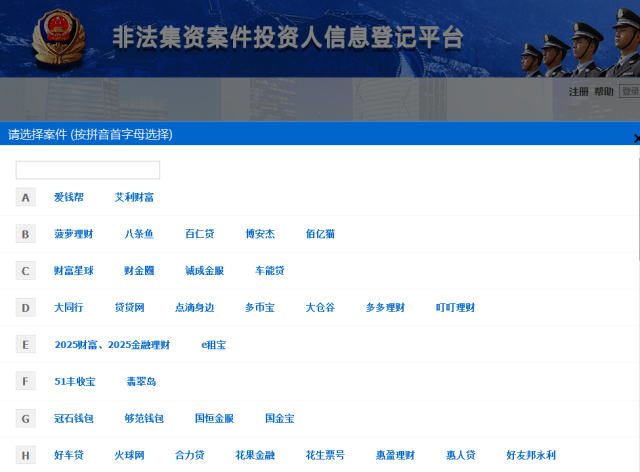Image resolution: width=640 pixels, height=472 pixels.
Task: Choose the 菠萝理财 case
Action: pos(74,234)
